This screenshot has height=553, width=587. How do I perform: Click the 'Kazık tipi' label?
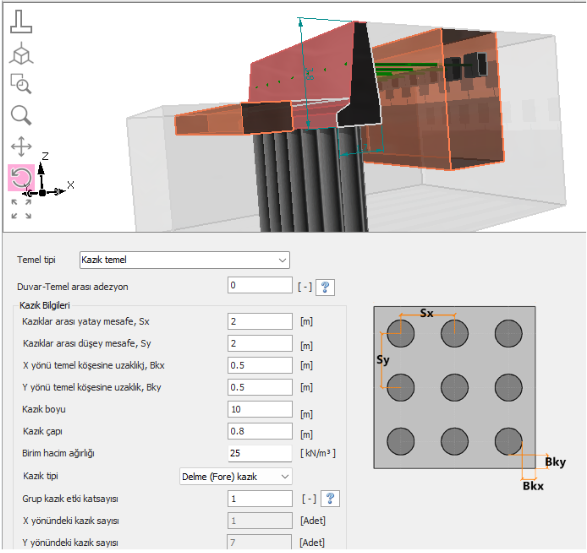click(40, 476)
